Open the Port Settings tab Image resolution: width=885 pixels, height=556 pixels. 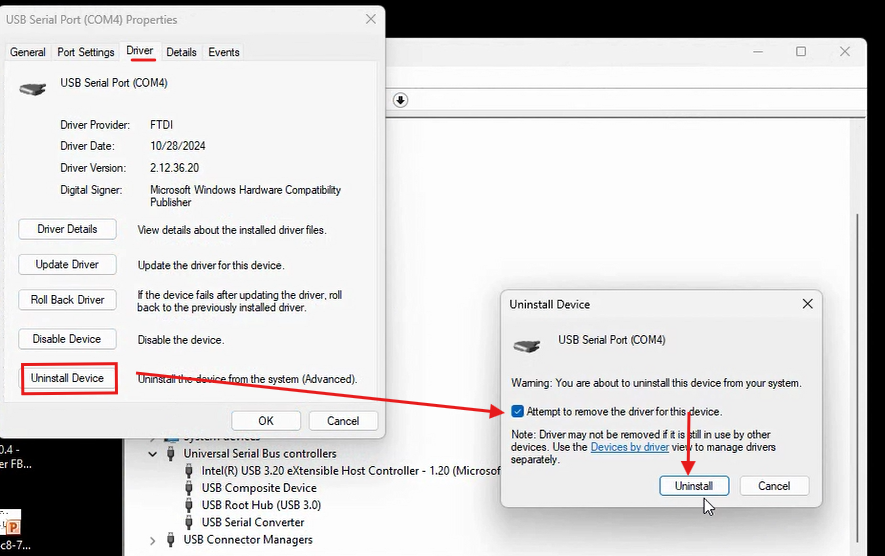86,52
